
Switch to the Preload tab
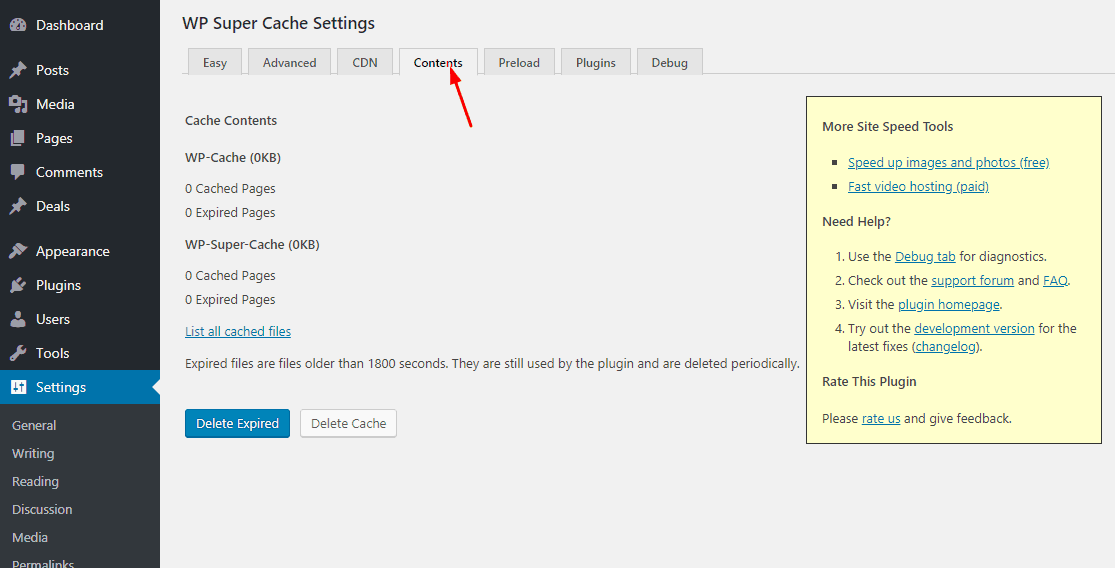(519, 62)
